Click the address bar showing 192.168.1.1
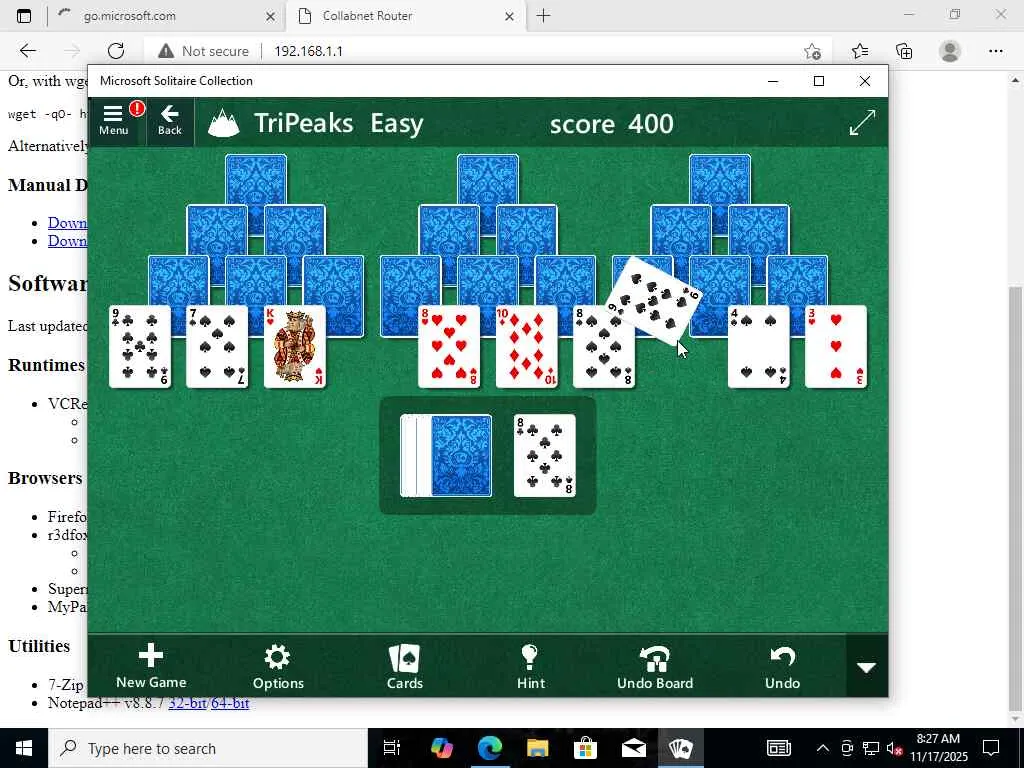 [x=308, y=51]
